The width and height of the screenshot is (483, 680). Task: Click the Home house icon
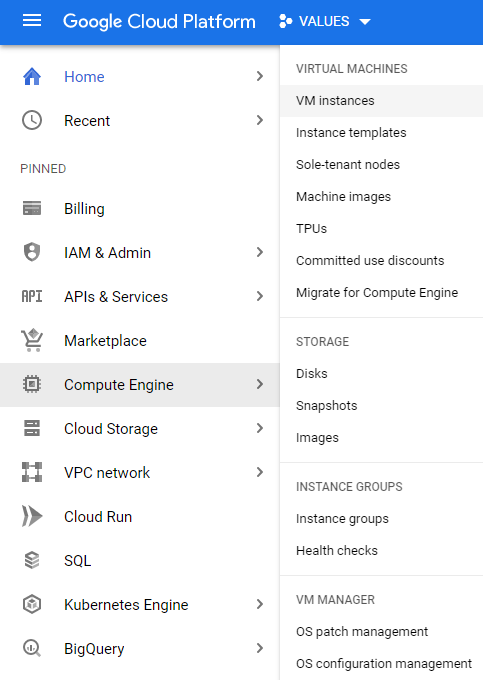(32, 76)
